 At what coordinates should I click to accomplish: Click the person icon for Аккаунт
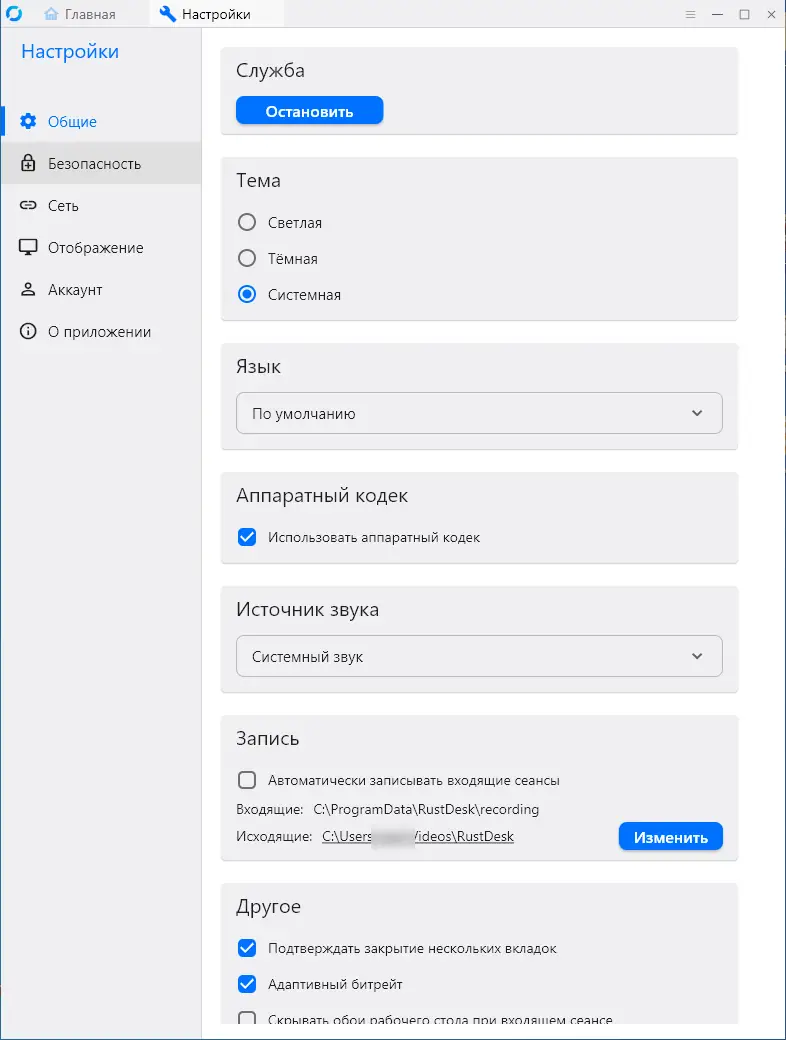click(x=28, y=290)
